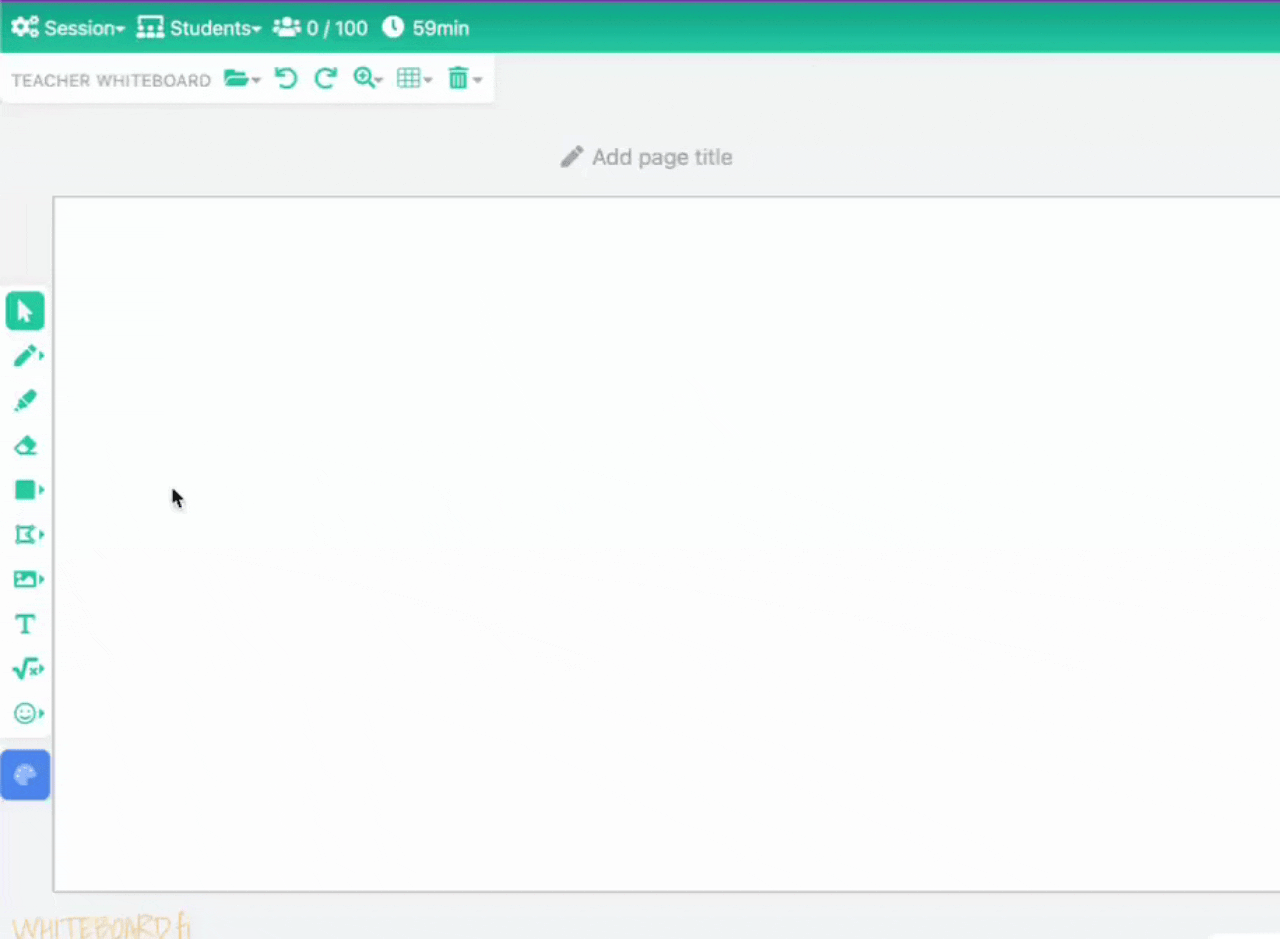
Task: Open the Math equation editor
Action: pos(25,668)
